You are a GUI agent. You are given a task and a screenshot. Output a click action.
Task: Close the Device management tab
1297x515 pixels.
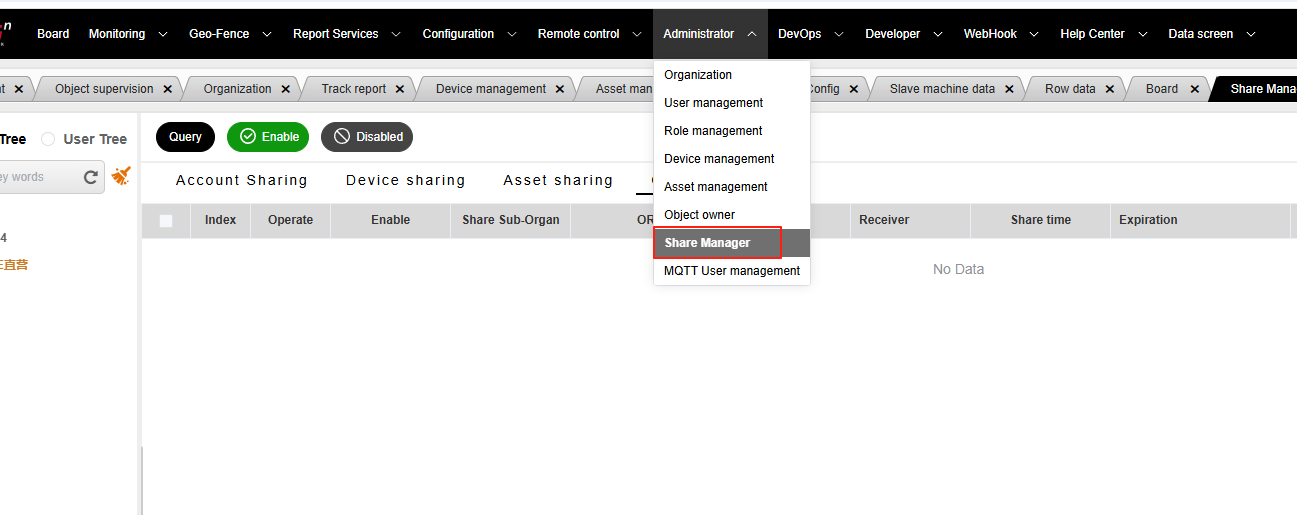click(560, 89)
